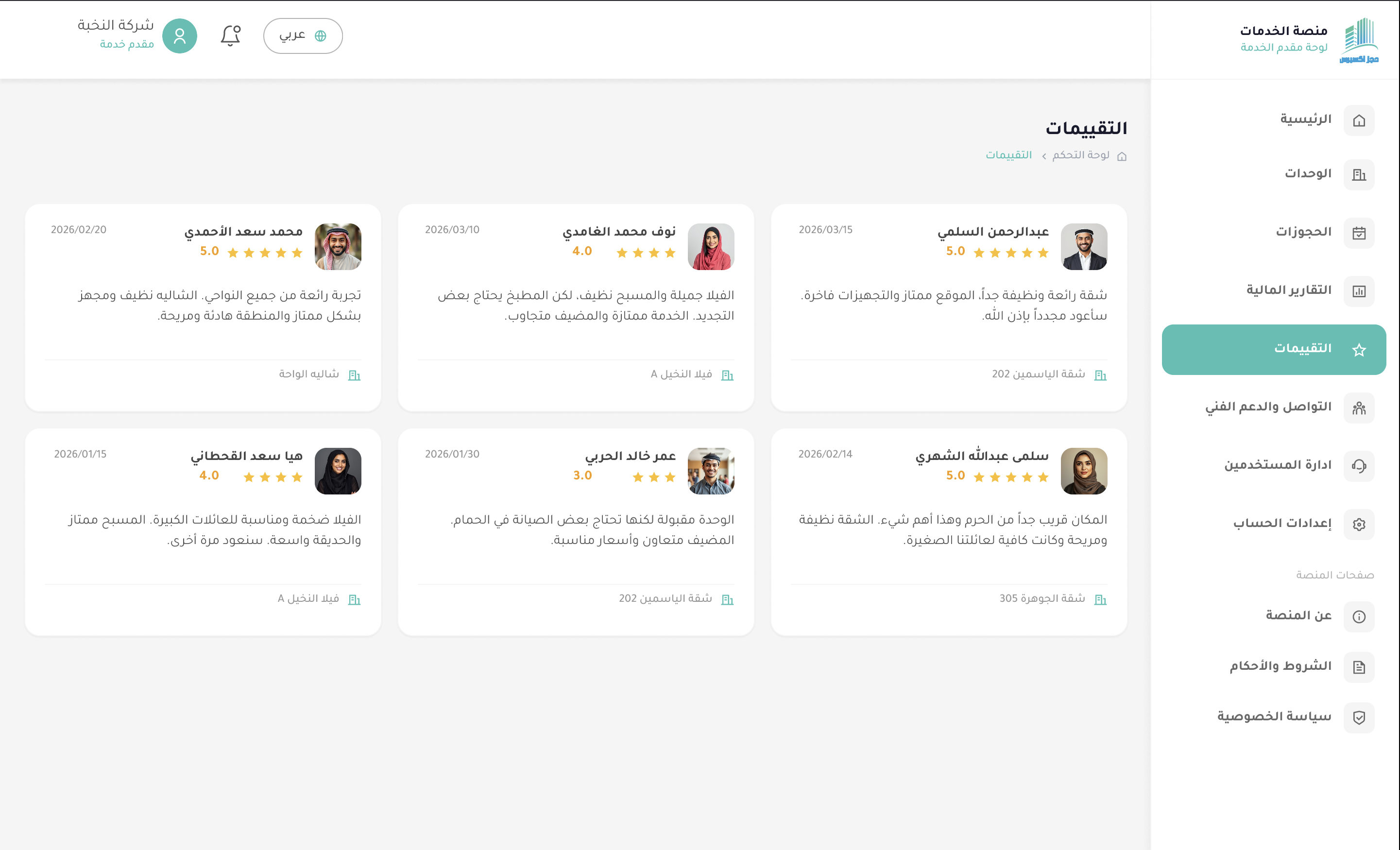Click the document icon beside الشروط والأحكام
The height and width of the screenshot is (850, 1400).
tap(1359, 667)
